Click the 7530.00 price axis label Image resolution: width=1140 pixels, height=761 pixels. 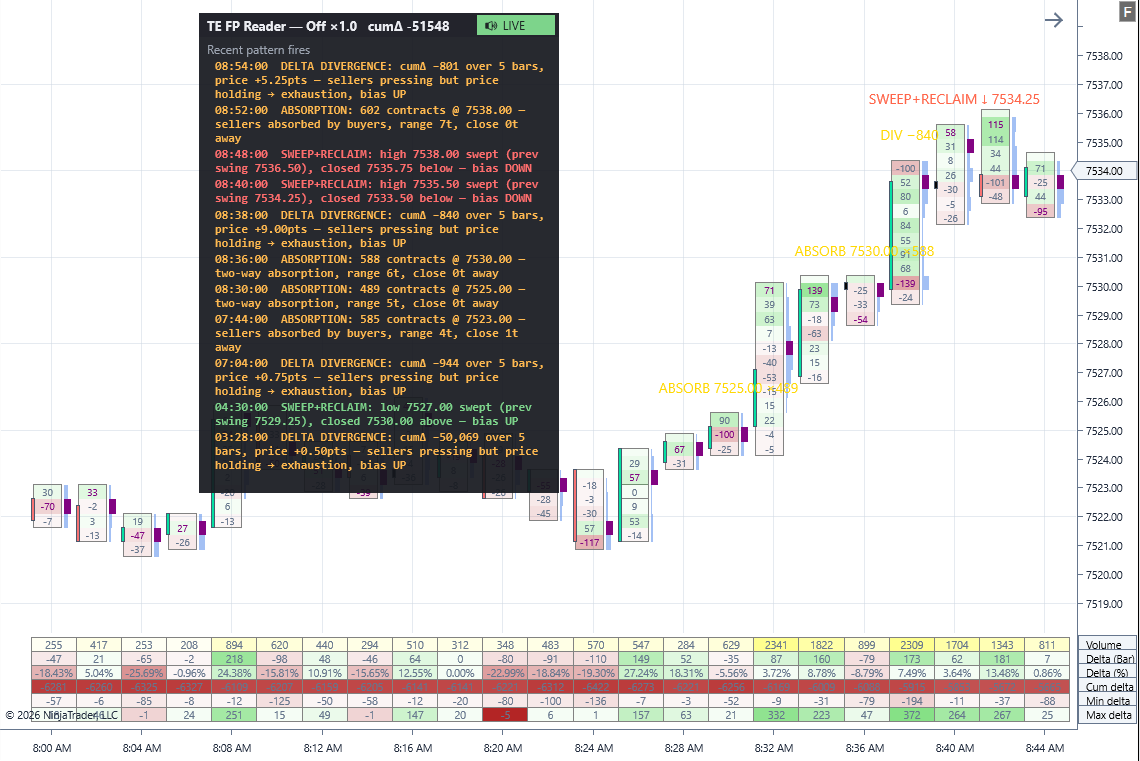(1104, 287)
